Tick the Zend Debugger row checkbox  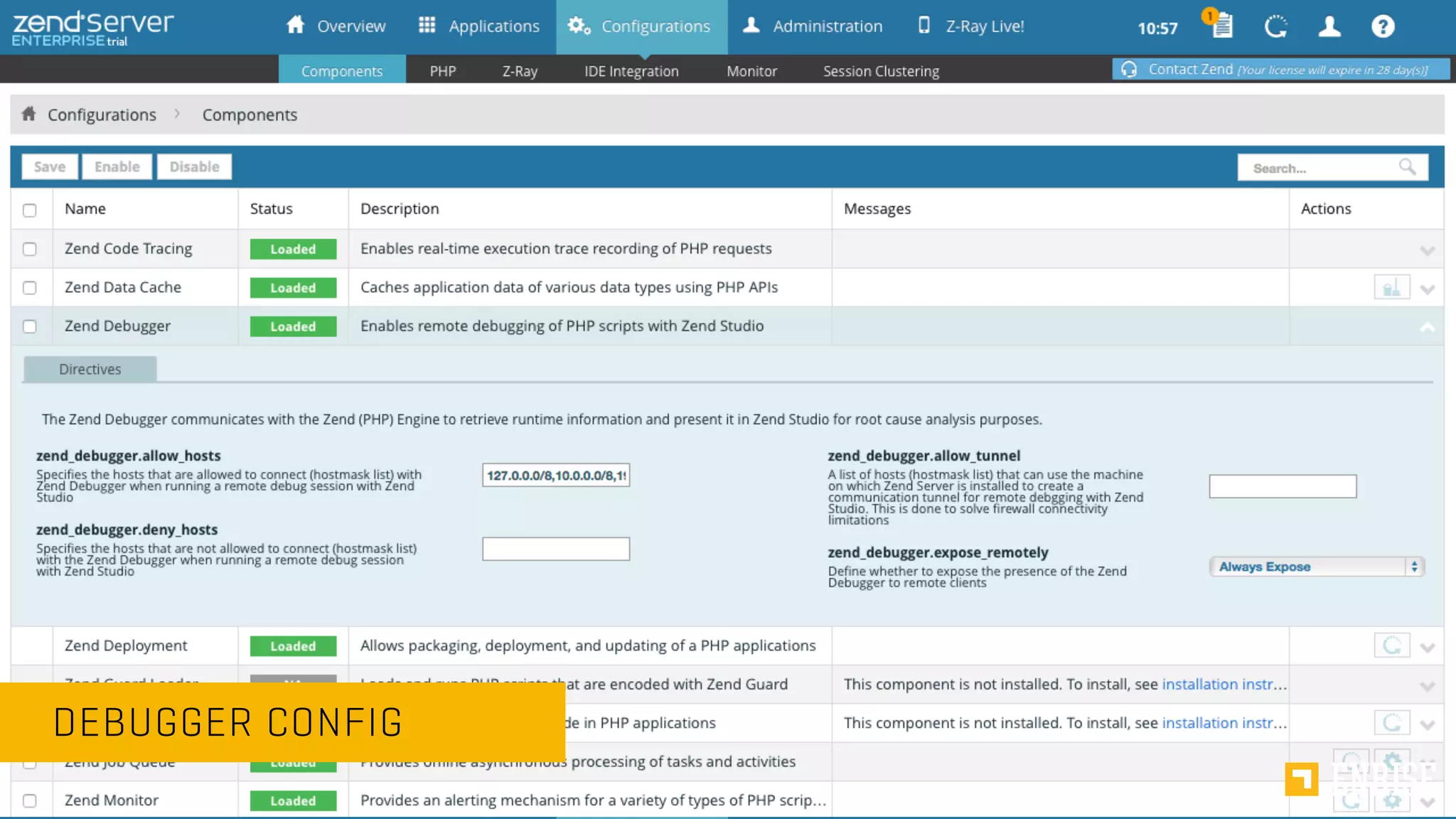(x=29, y=326)
